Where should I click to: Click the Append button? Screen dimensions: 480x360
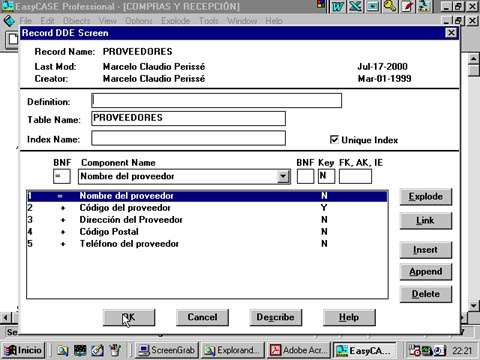[x=426, y=272]
